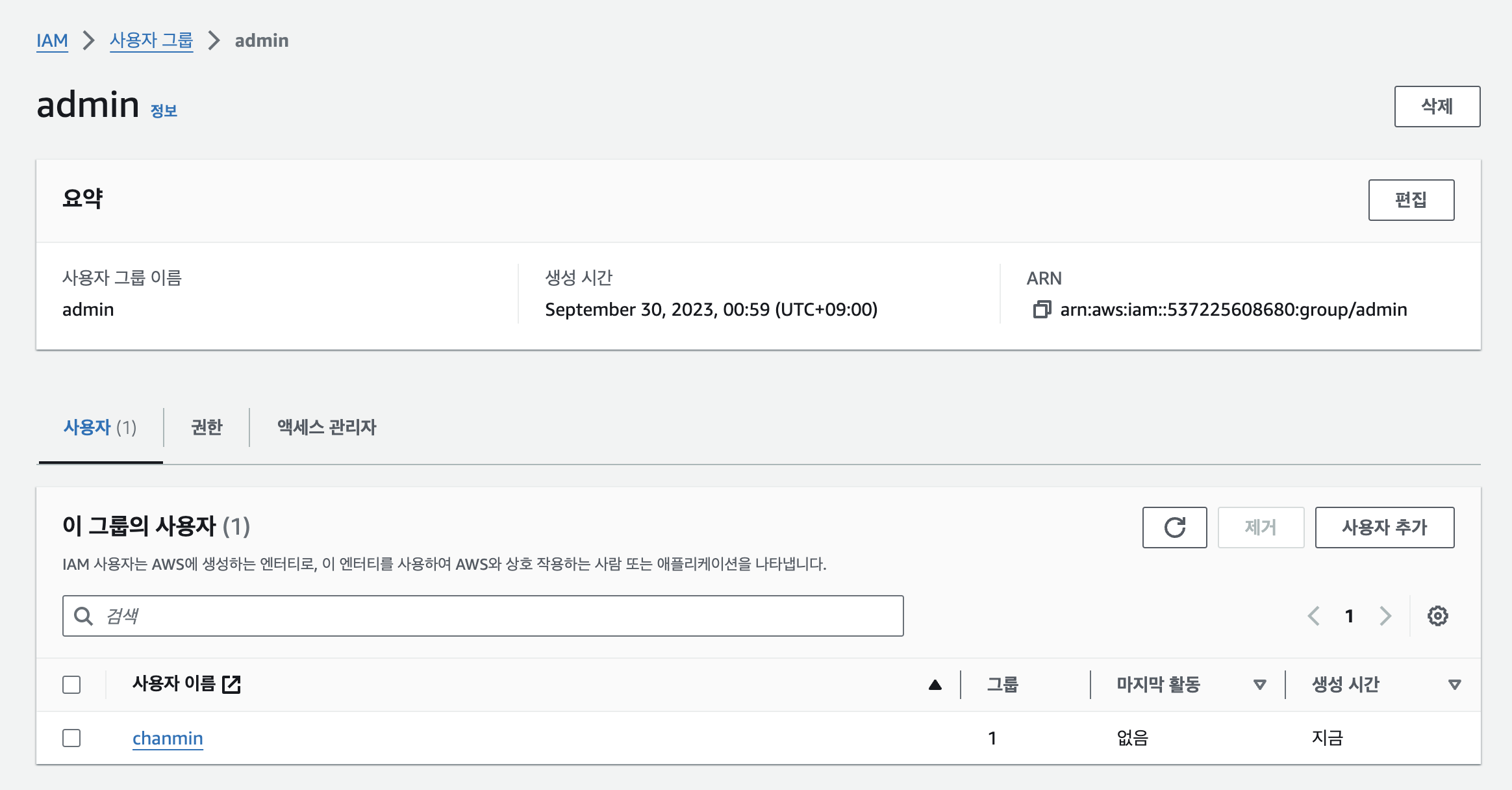Open the chanmin user link
The image size is (1512, 790).
(x=168, y=738)
